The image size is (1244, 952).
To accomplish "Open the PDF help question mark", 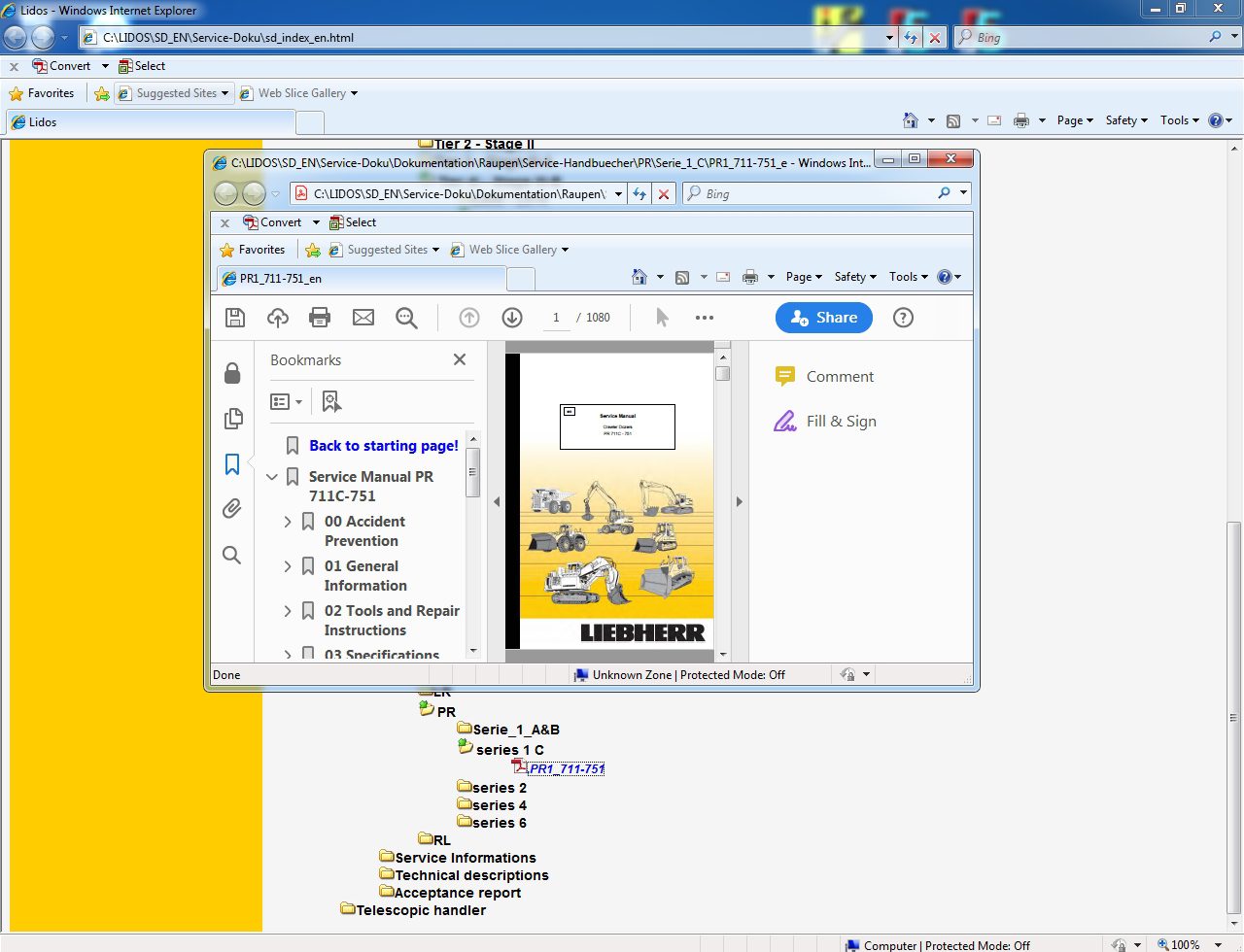I will (x=903, y=318).
